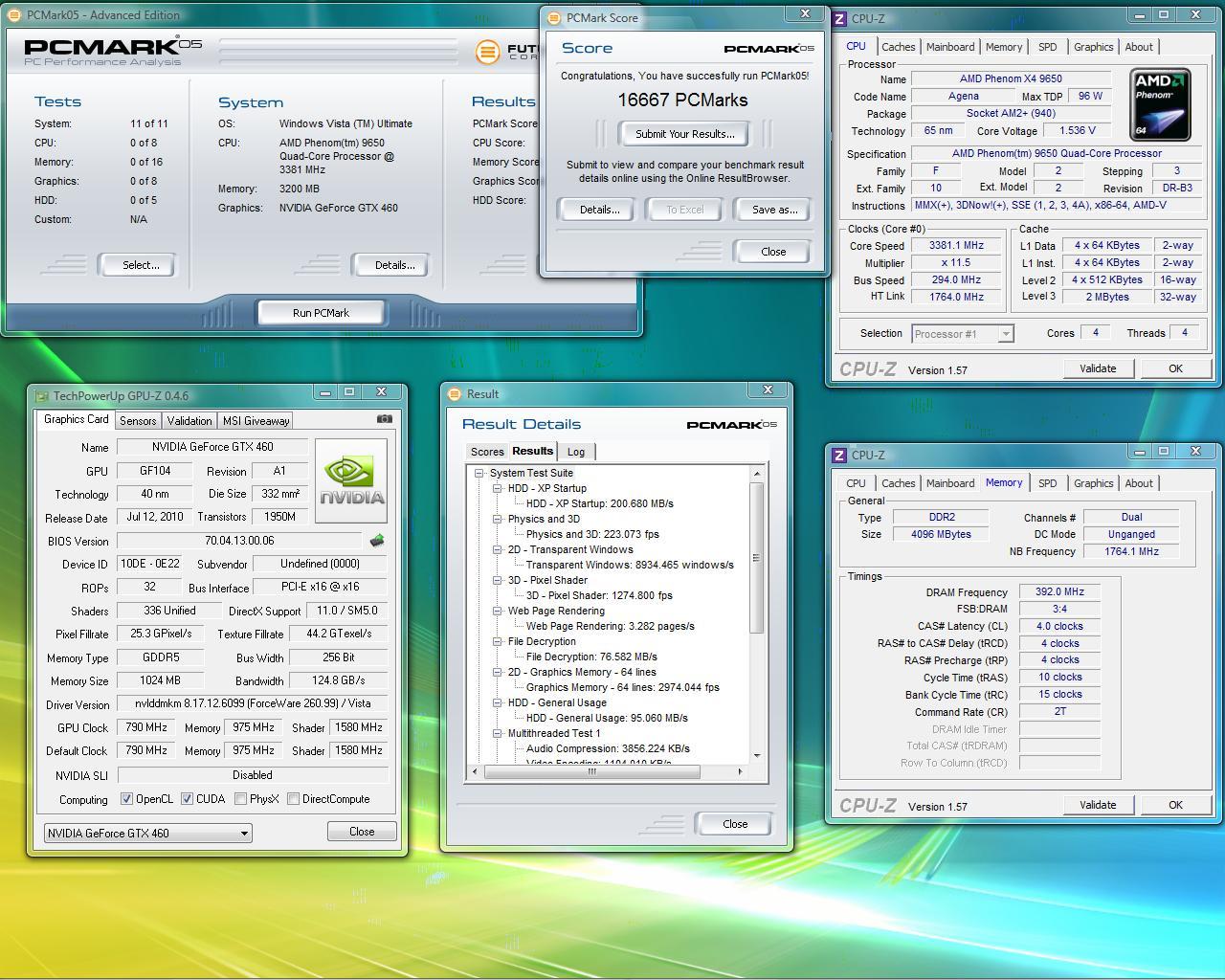Collapse the System Test Suite tree node

[479, 473]
